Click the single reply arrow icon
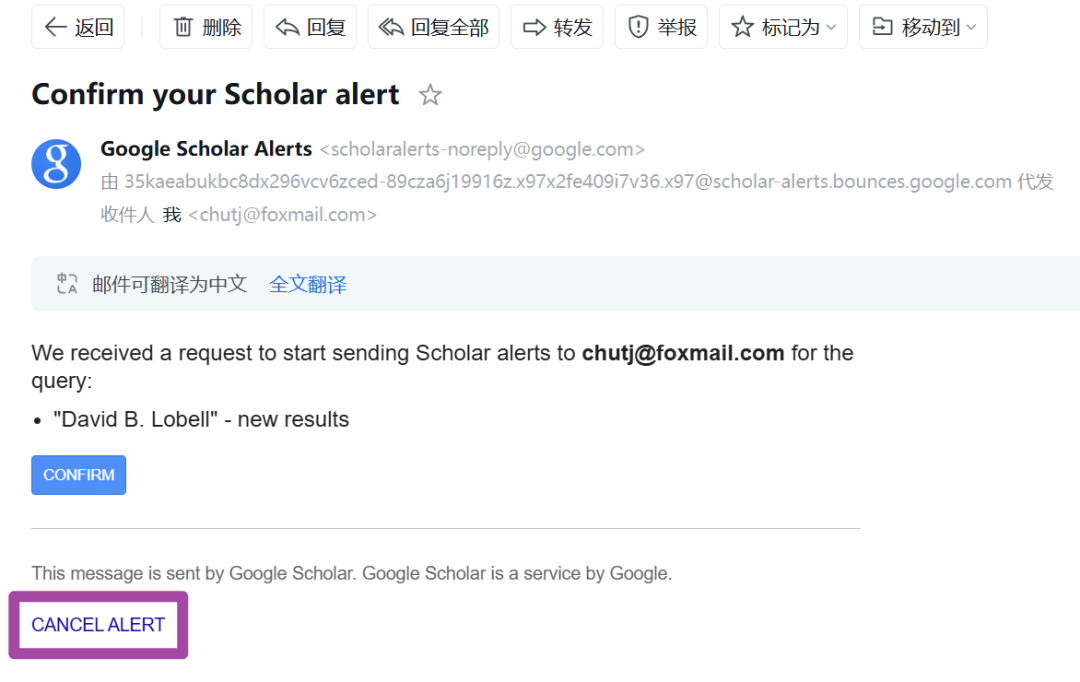 click(287, 28)
